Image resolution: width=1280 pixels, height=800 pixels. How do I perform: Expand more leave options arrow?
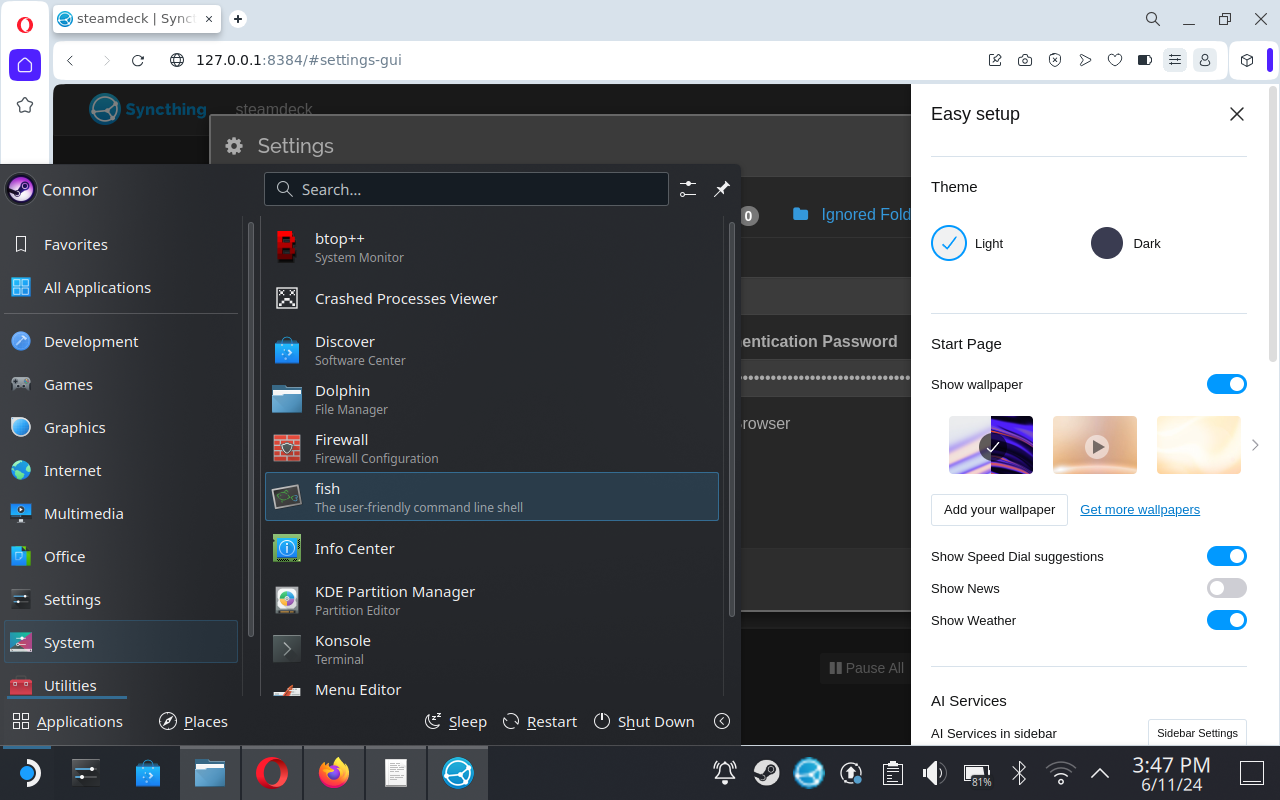pyautogui.click(x=722, y=721)
